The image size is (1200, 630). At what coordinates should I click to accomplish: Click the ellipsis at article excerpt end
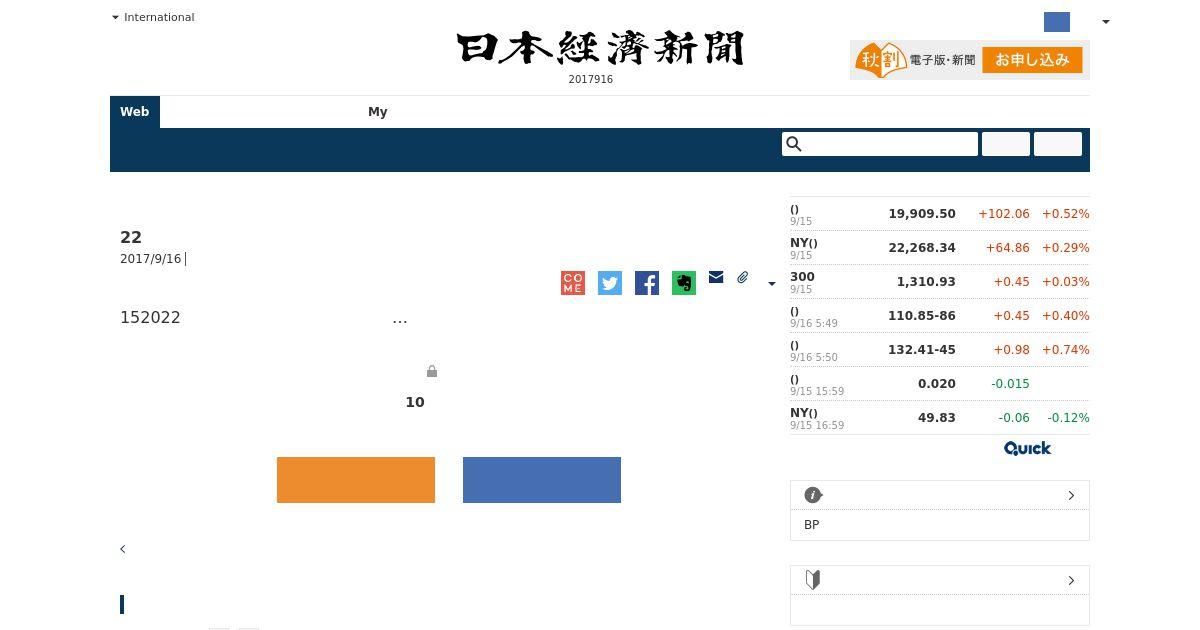tap(400, 320)
